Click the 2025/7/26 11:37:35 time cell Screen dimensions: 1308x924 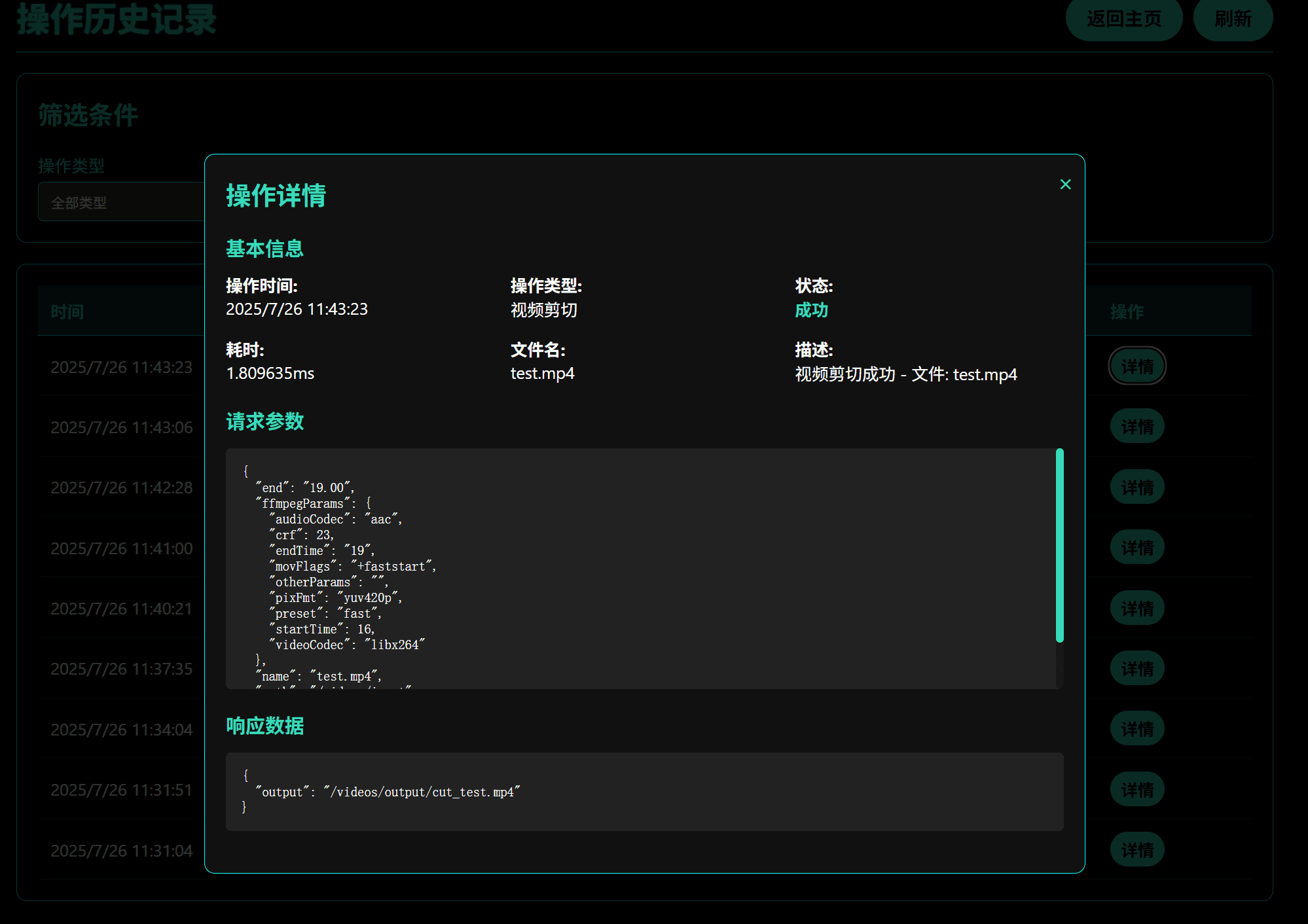(x=122, y=669)
